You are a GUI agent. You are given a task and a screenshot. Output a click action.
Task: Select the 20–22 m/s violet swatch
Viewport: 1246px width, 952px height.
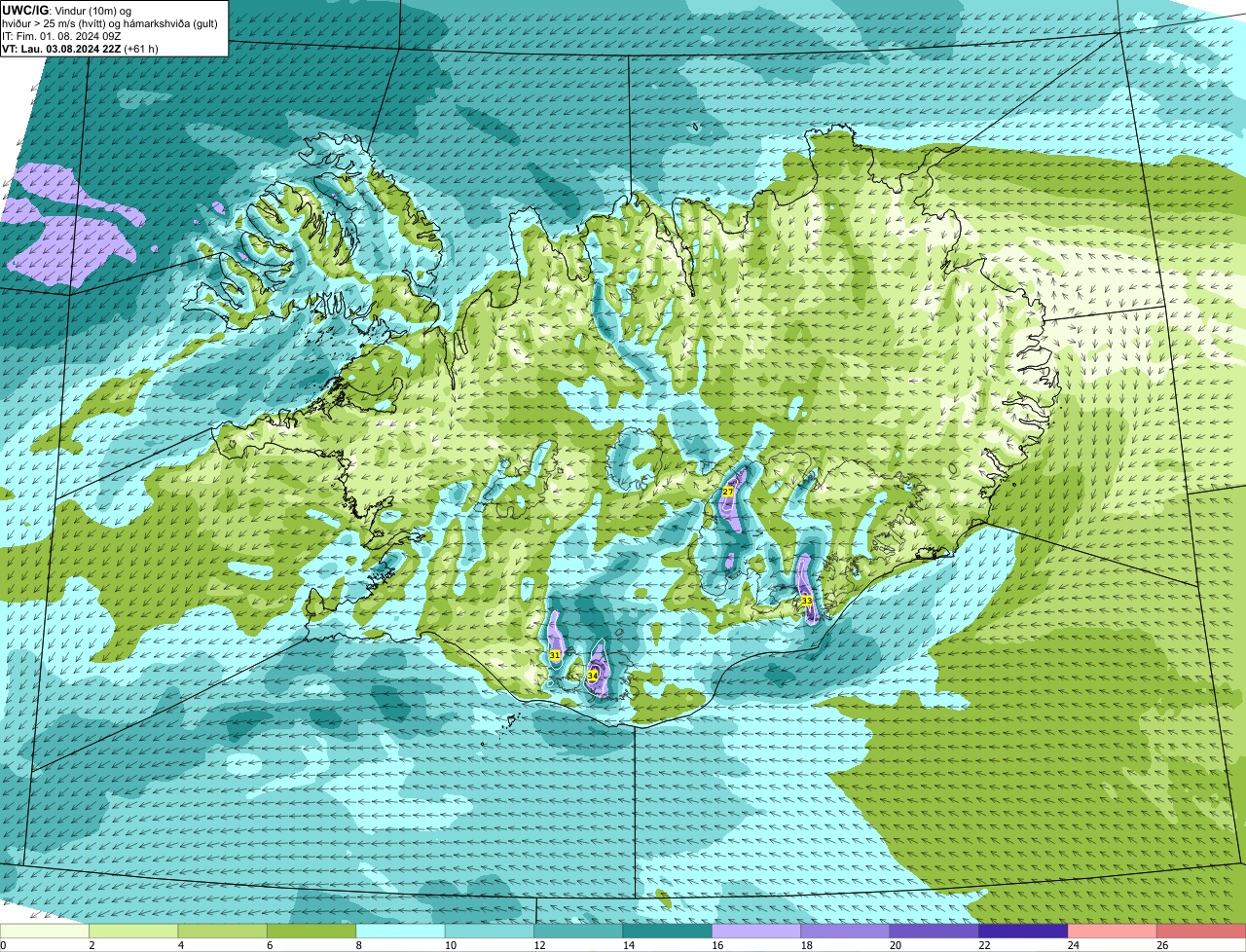(x=935, y=931)
